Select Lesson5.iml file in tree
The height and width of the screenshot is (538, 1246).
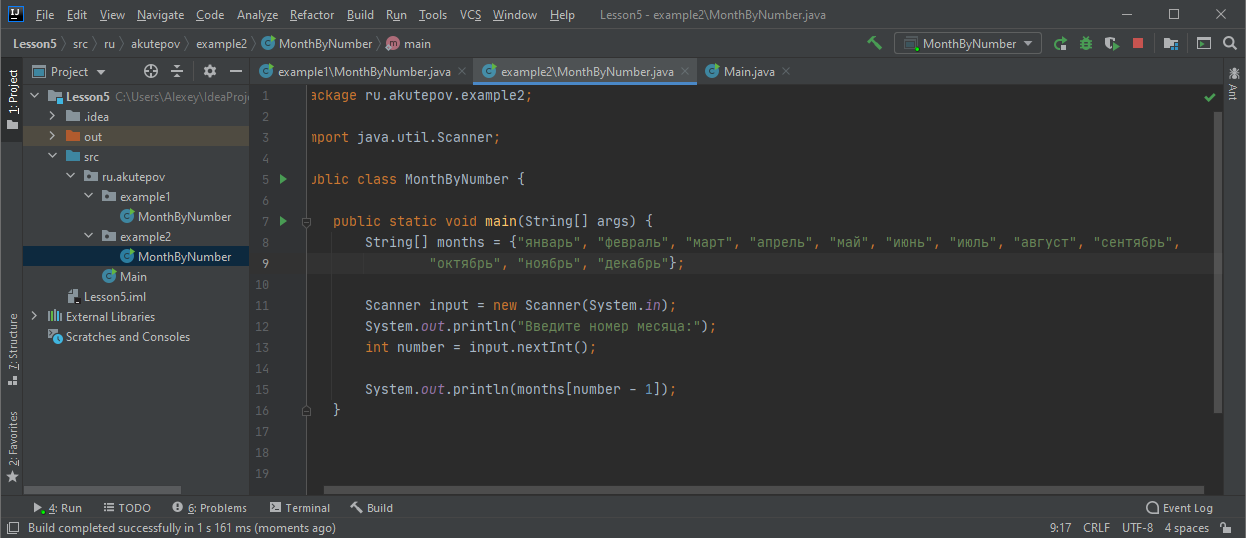[x=107, y=297]
